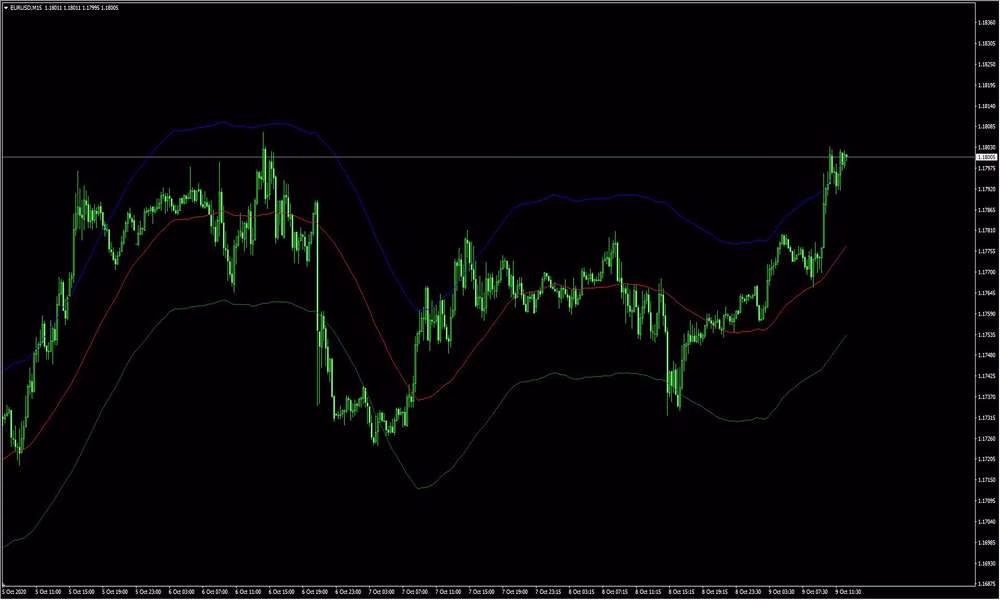Click the '8 Oct 15:15' time label
Screen dimensions: 1000x600
(x=682, y=592)
